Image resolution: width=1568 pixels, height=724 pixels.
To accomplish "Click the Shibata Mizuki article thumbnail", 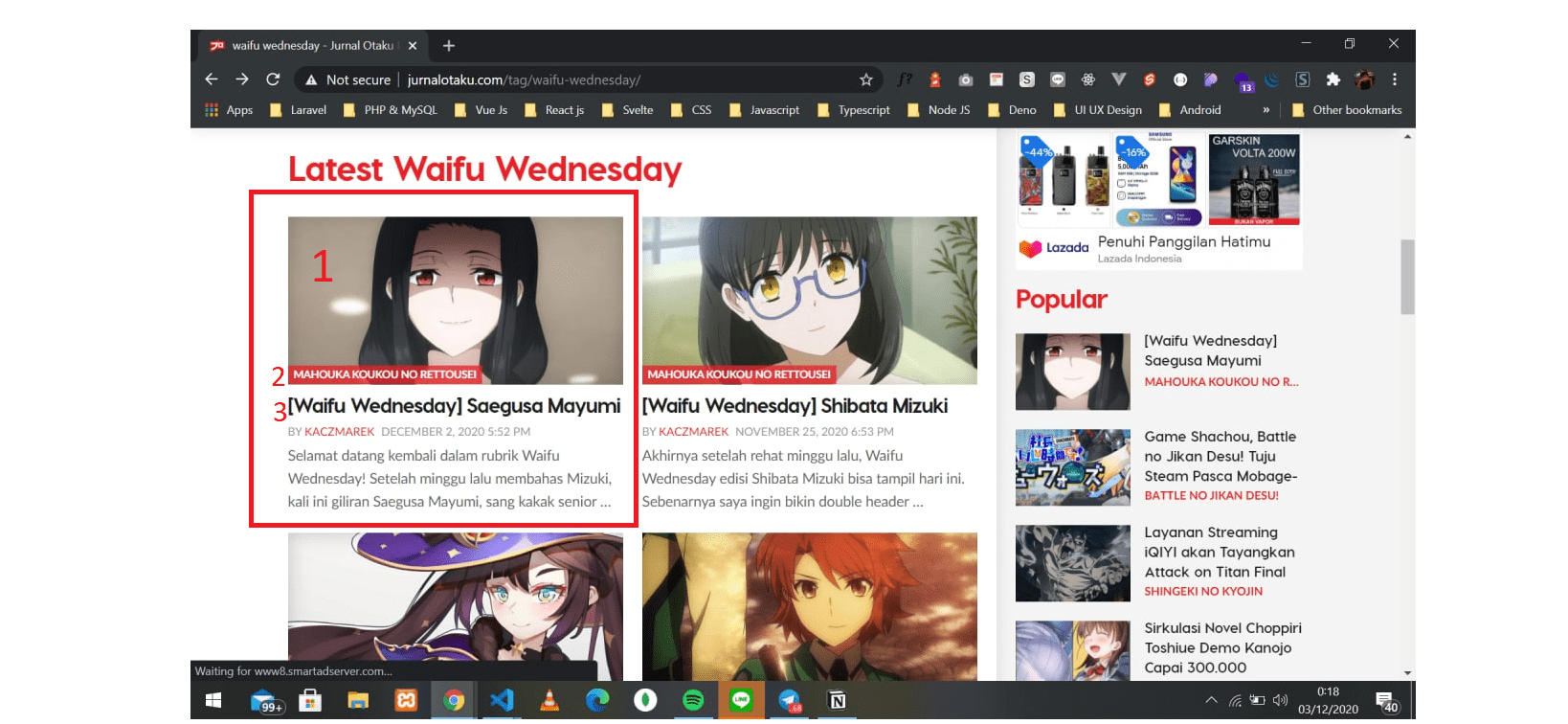I will point(809,300).
